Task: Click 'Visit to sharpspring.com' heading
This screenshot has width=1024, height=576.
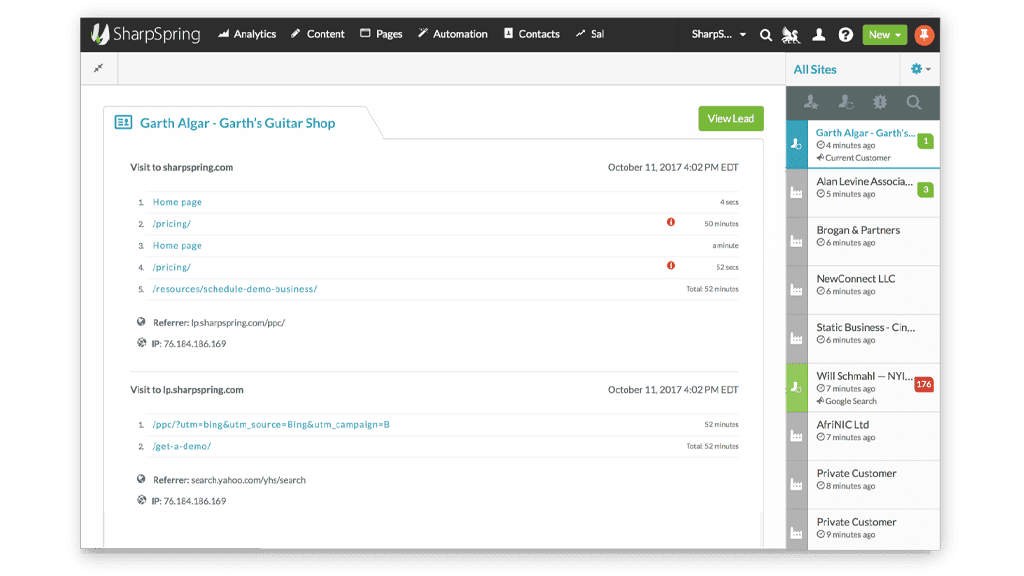Action: pos(182,167)
